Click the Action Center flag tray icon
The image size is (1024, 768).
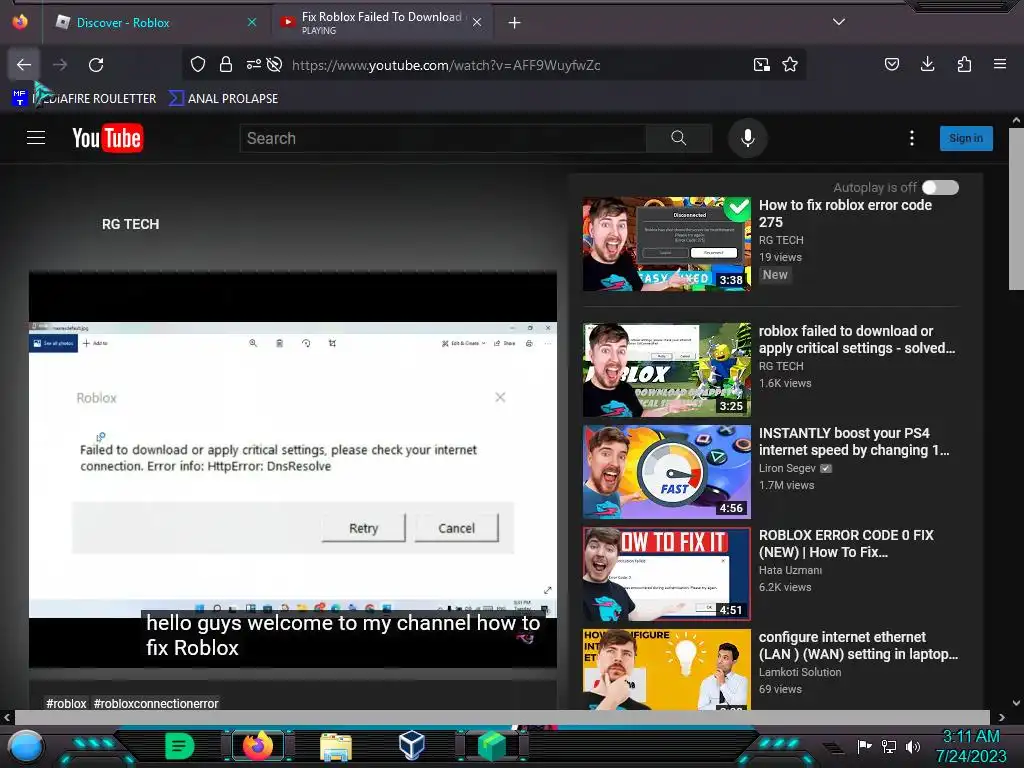[x=864, y=746]
